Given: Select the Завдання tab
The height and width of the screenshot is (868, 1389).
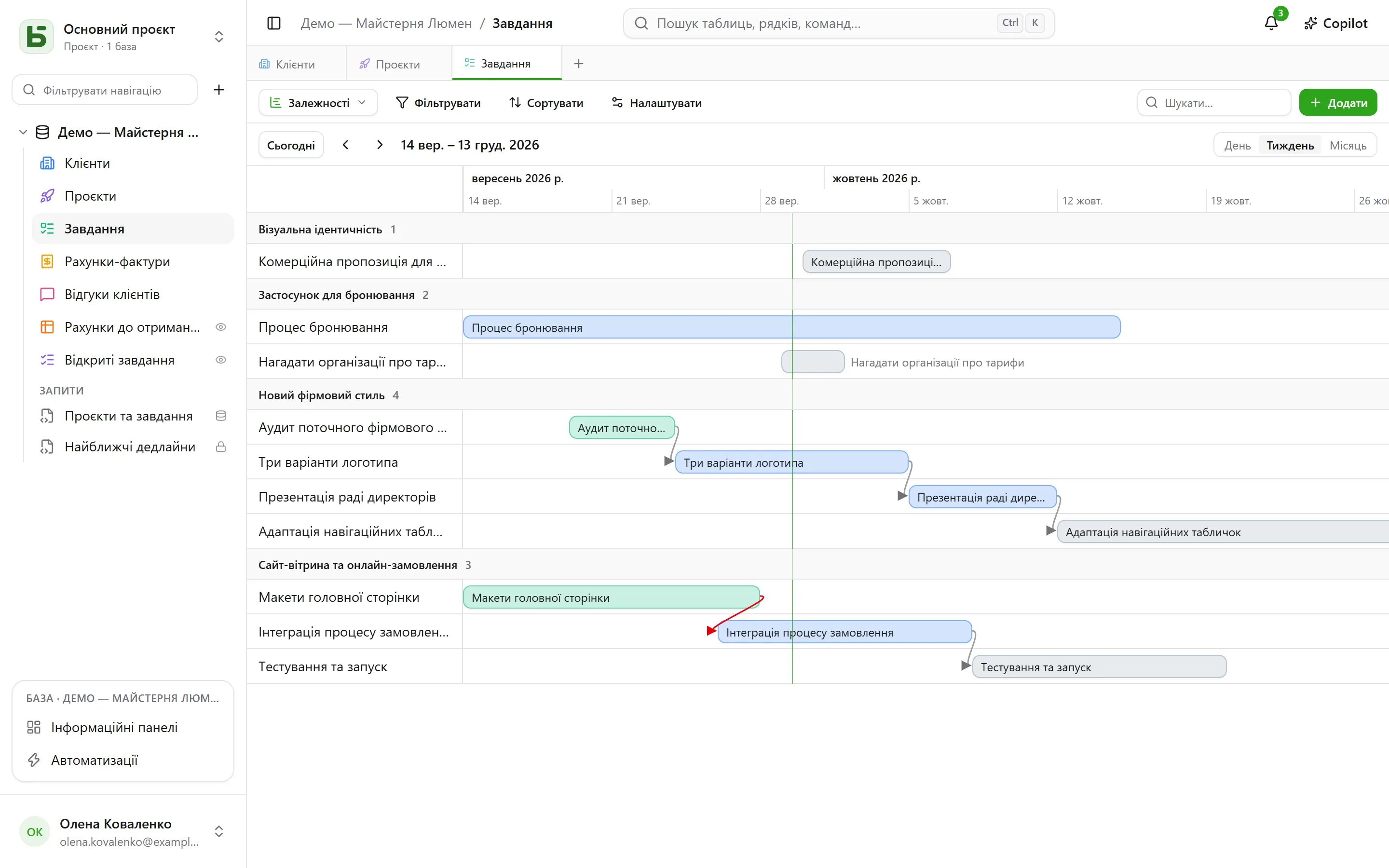Looking at the screenshot, I should click(x=506, y=63).
